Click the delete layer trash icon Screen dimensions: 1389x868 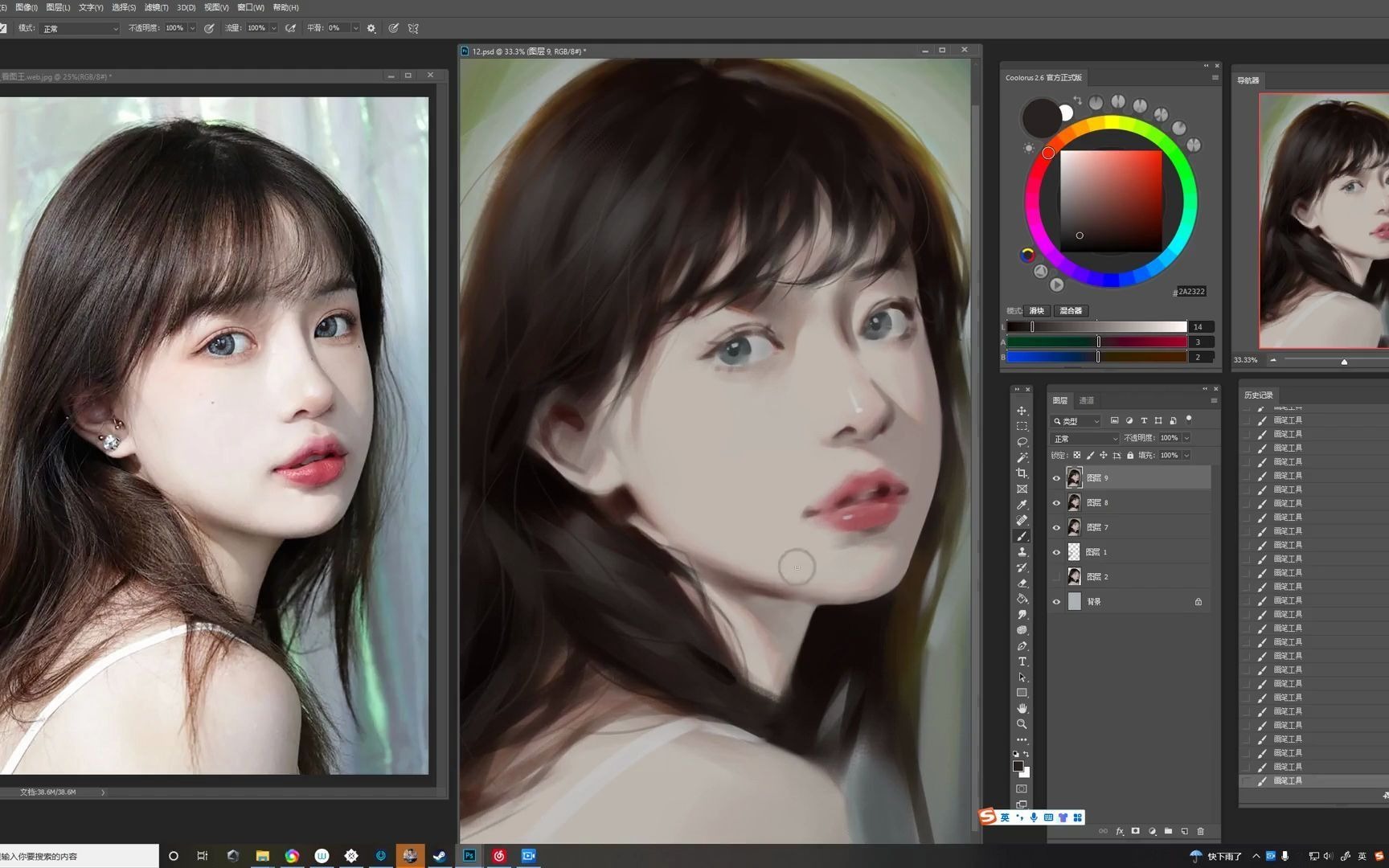tap(1201, 831)
